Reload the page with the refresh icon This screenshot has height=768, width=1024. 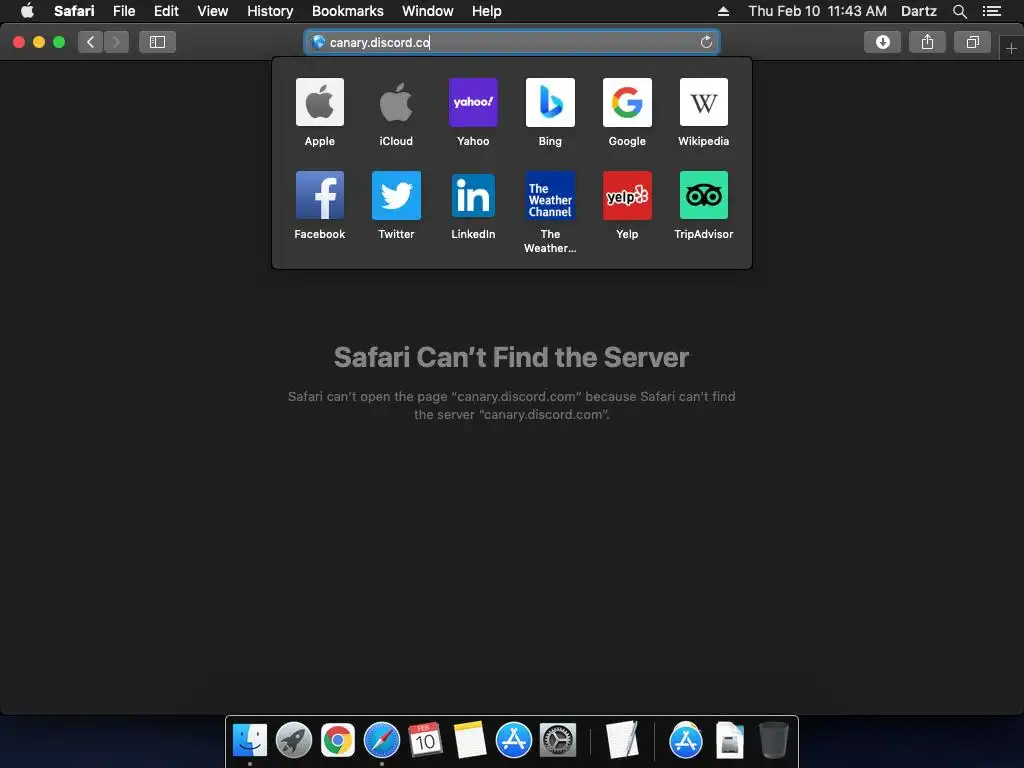click(x=706, y=42)
